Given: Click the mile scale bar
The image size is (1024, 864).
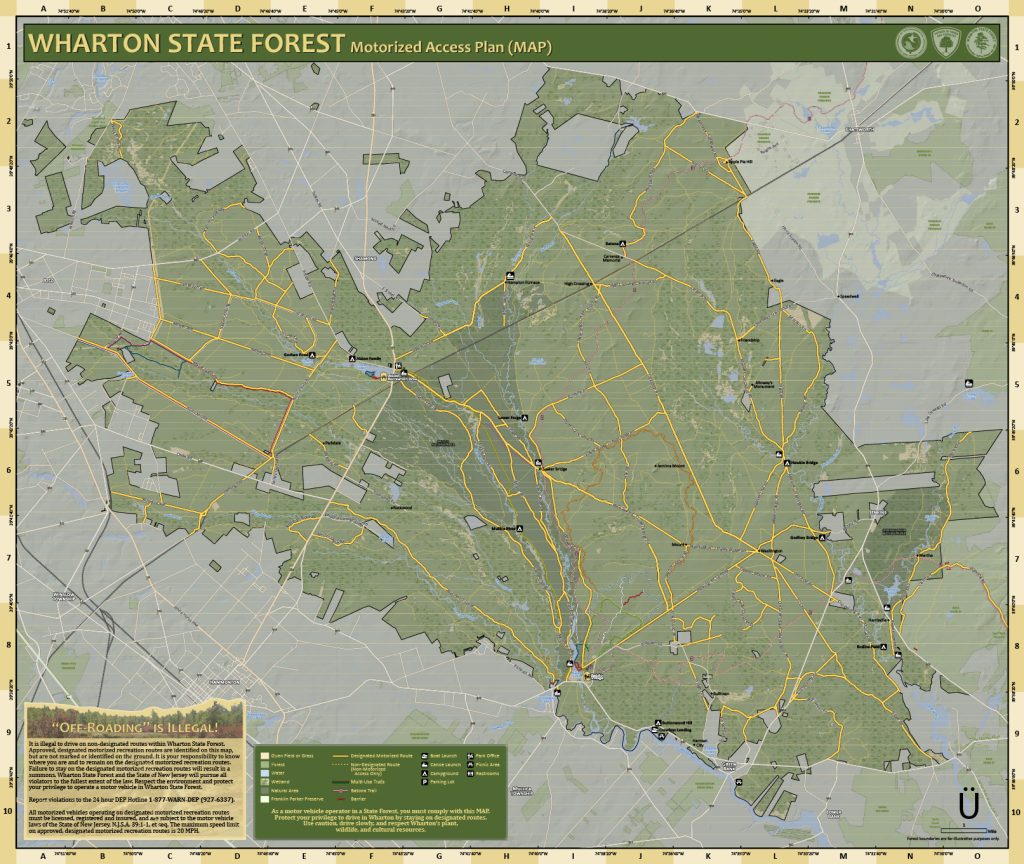Looking at the screenshot, I should coord(963,830).
